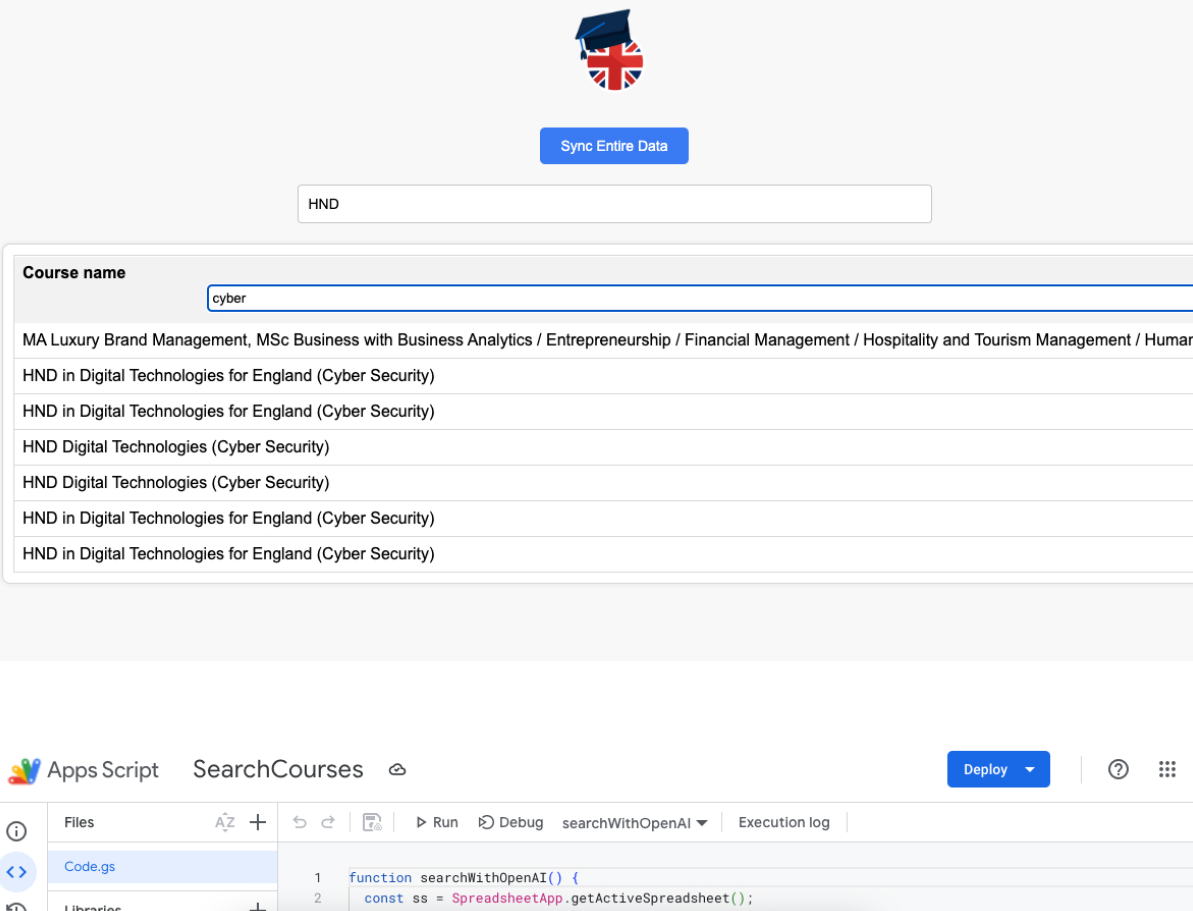
Task: Click the cloud save status icon
Action: (x=397, y=770)
